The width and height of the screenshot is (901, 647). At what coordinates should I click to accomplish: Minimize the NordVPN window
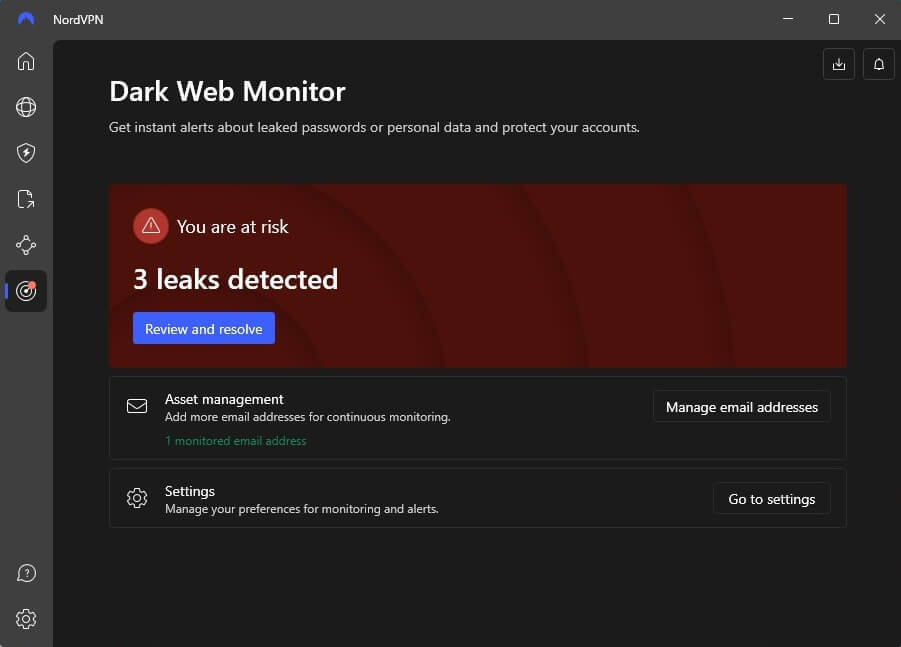(788, 19)
